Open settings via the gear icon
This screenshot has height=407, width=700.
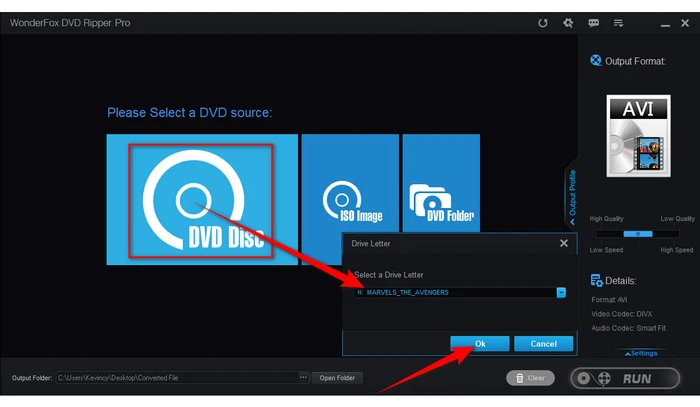tap(568, 23)
